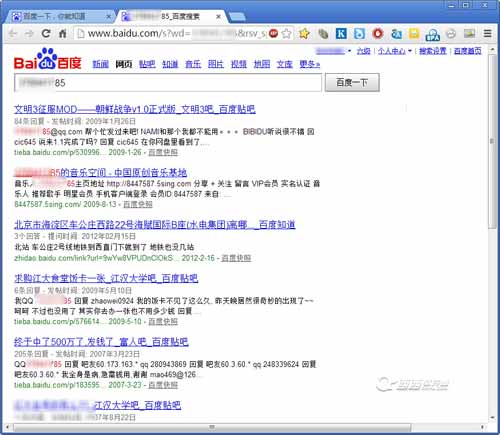Open 百度快照 for the 2009-1-26 result
The height and width of the screenshot is (435, 500).
click(163, 152)
